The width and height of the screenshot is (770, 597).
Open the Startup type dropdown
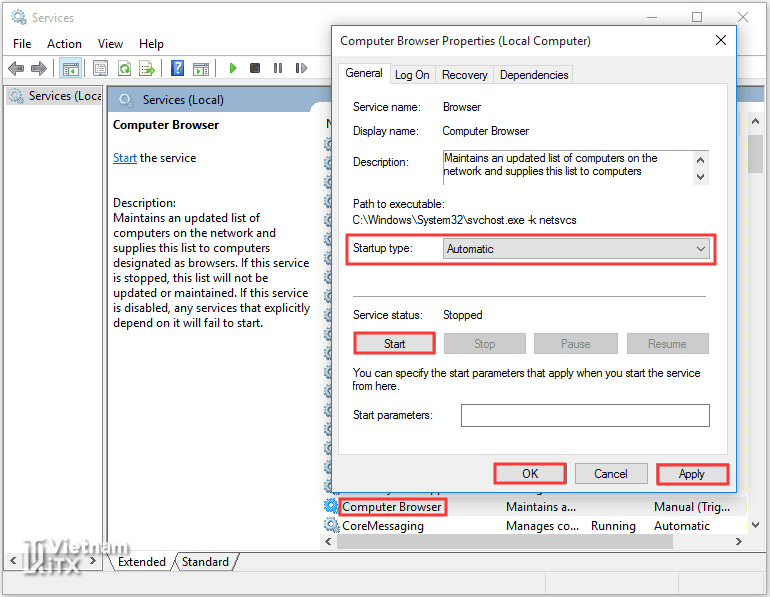(x=576, y=249)
